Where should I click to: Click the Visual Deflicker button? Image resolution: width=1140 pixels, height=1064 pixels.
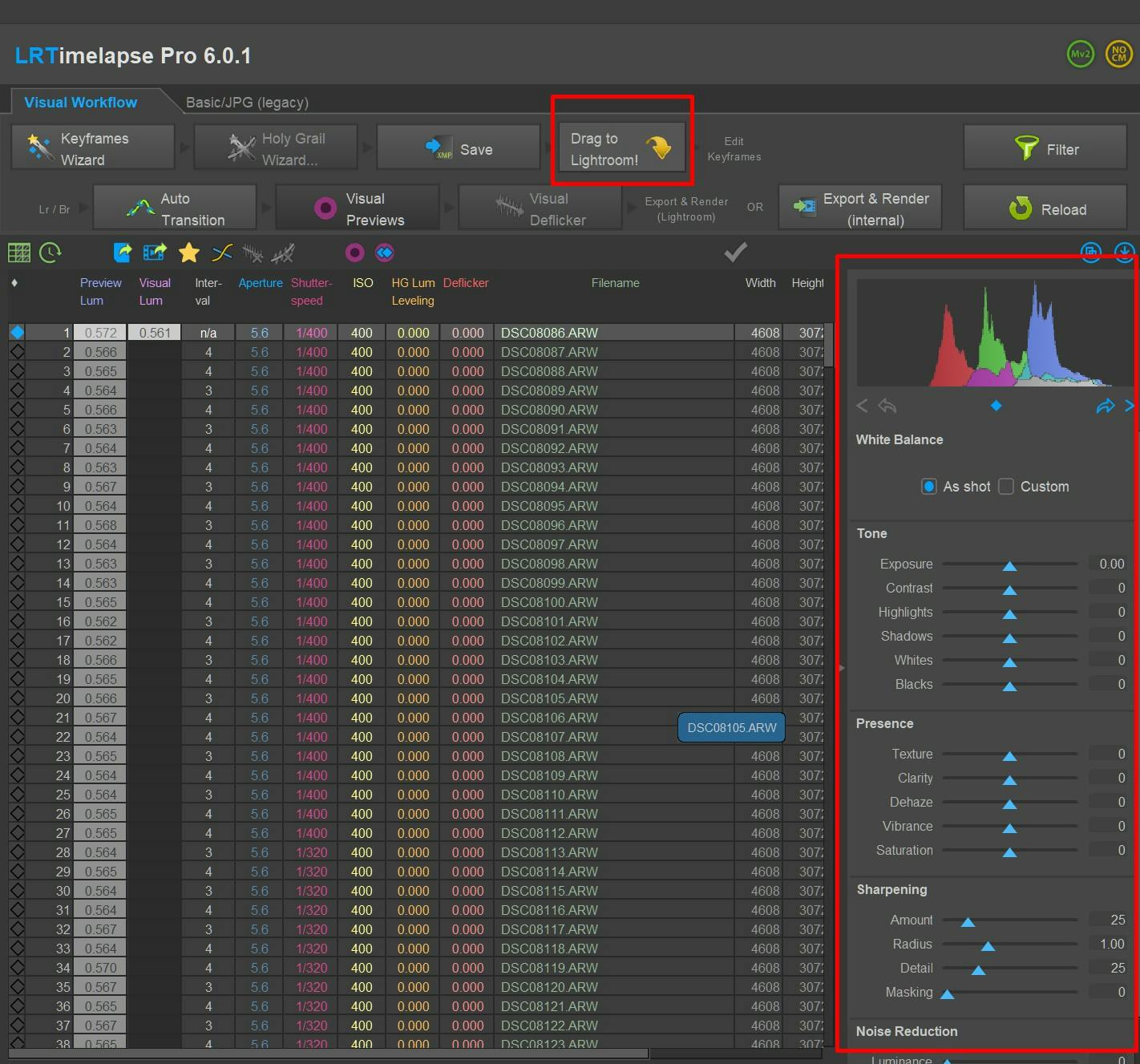pyautogui.click(x=540, y=208)
